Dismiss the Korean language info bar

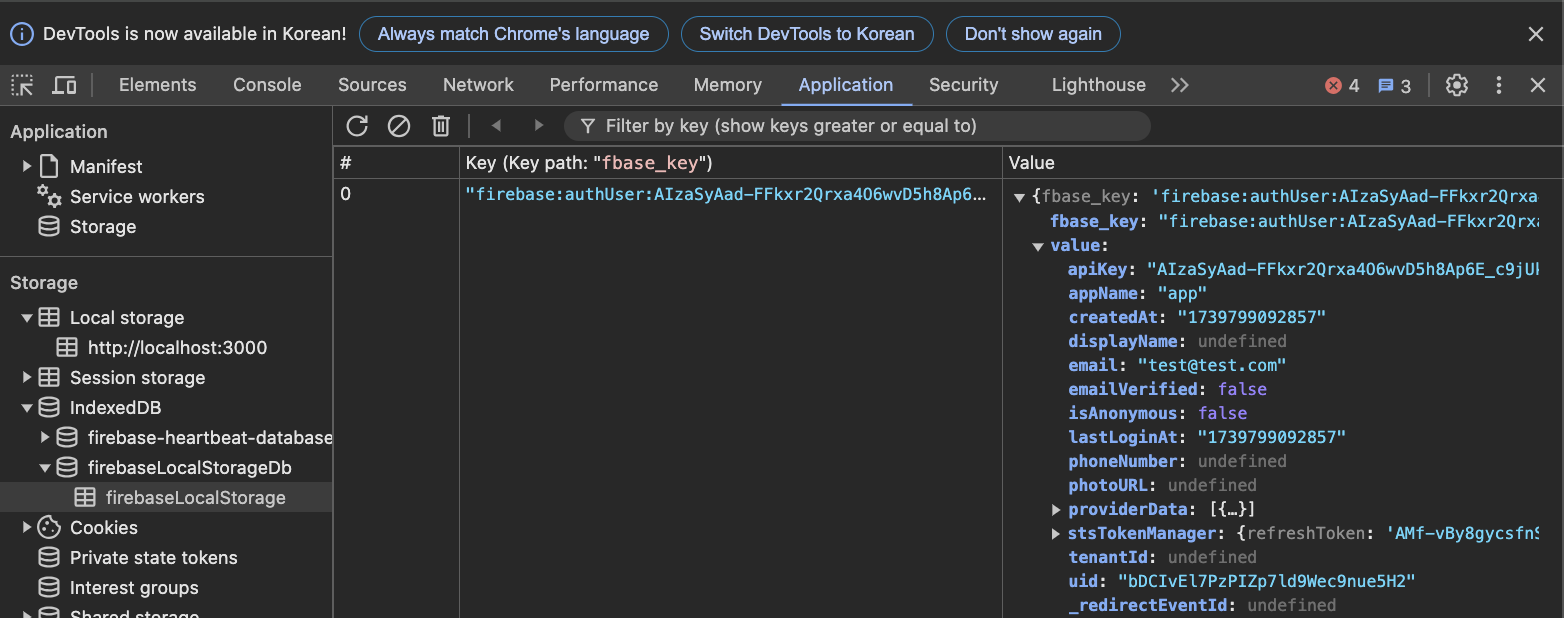pyautogui.click(x=1536, y=34)
